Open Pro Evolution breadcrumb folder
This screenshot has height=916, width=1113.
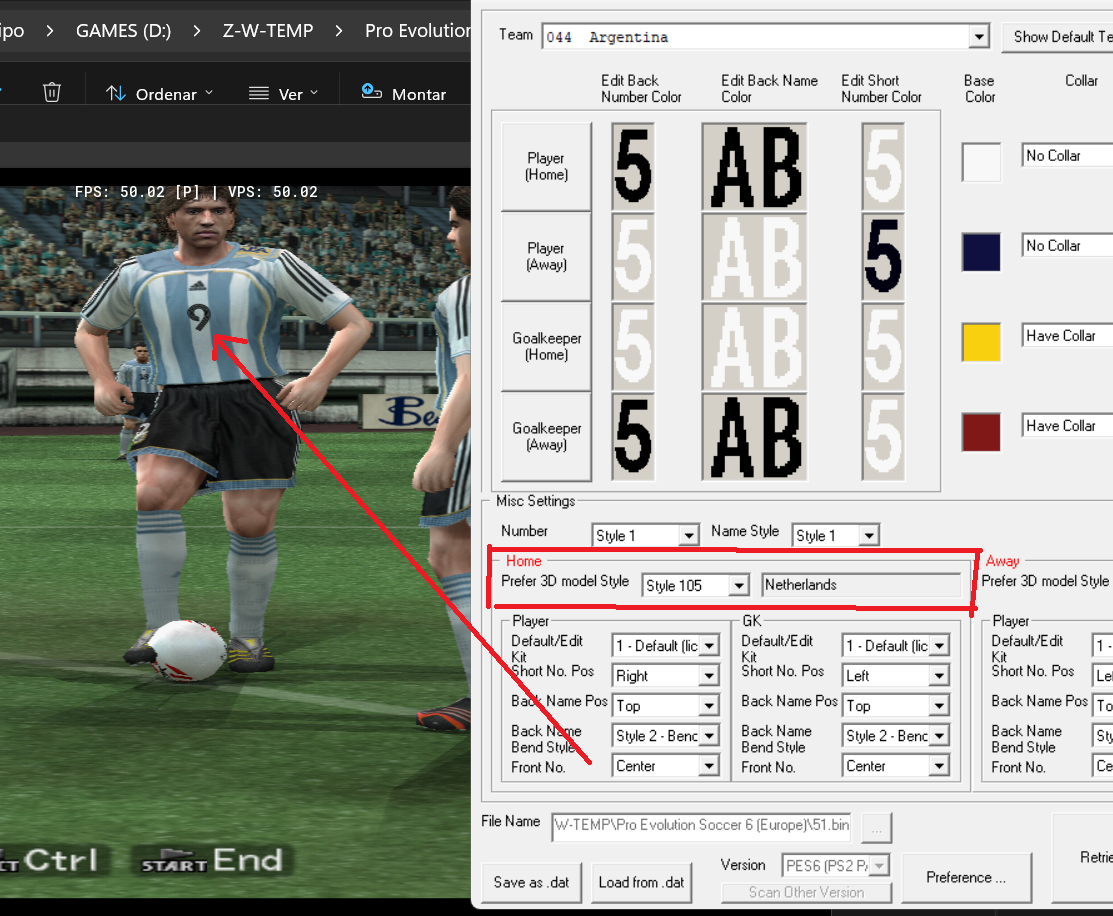pyautogui.click(x=417, y=31)
